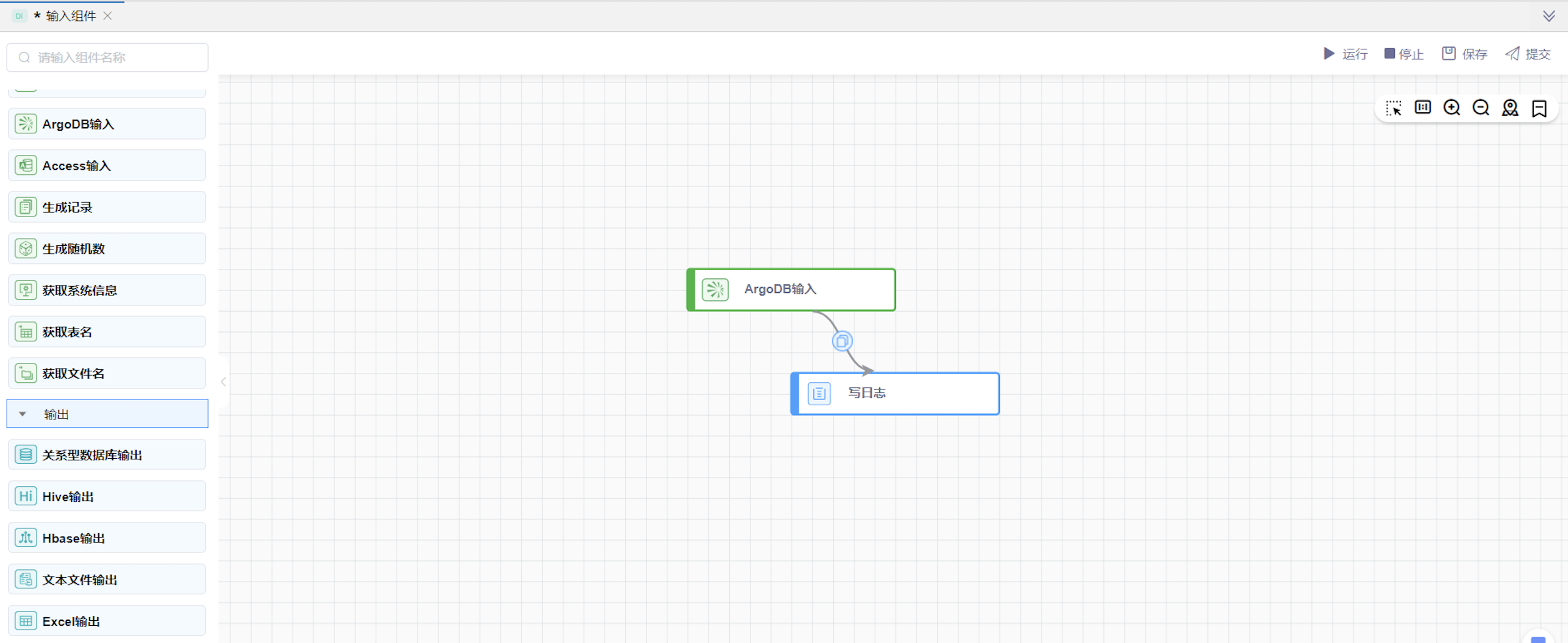
Task: Run the workflow with 运行
Action: pyautogui.click(x=1346, y=54)
